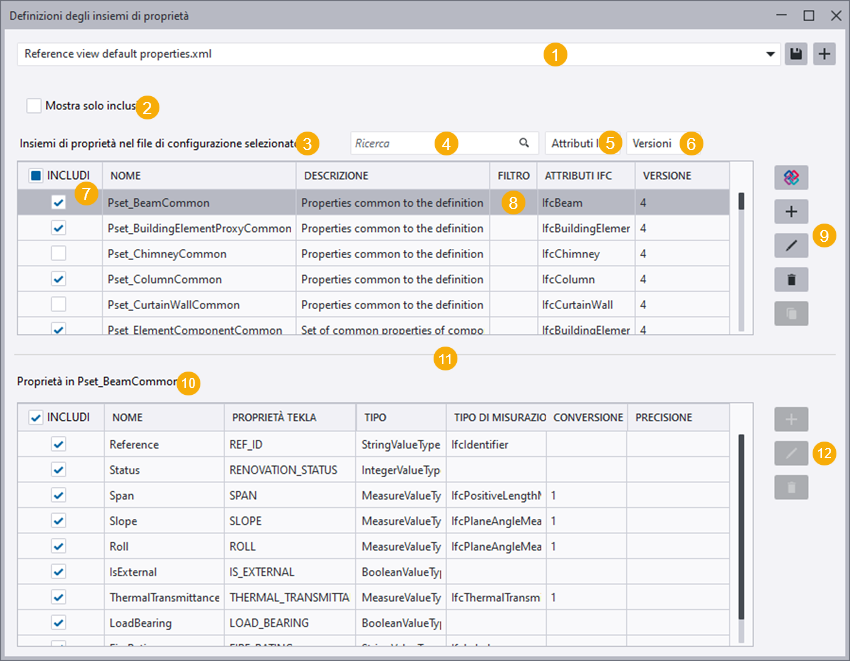This screenshot has width=850, height=661.
Task: Click the magnifier icon in search box
Action: [524, 143]
